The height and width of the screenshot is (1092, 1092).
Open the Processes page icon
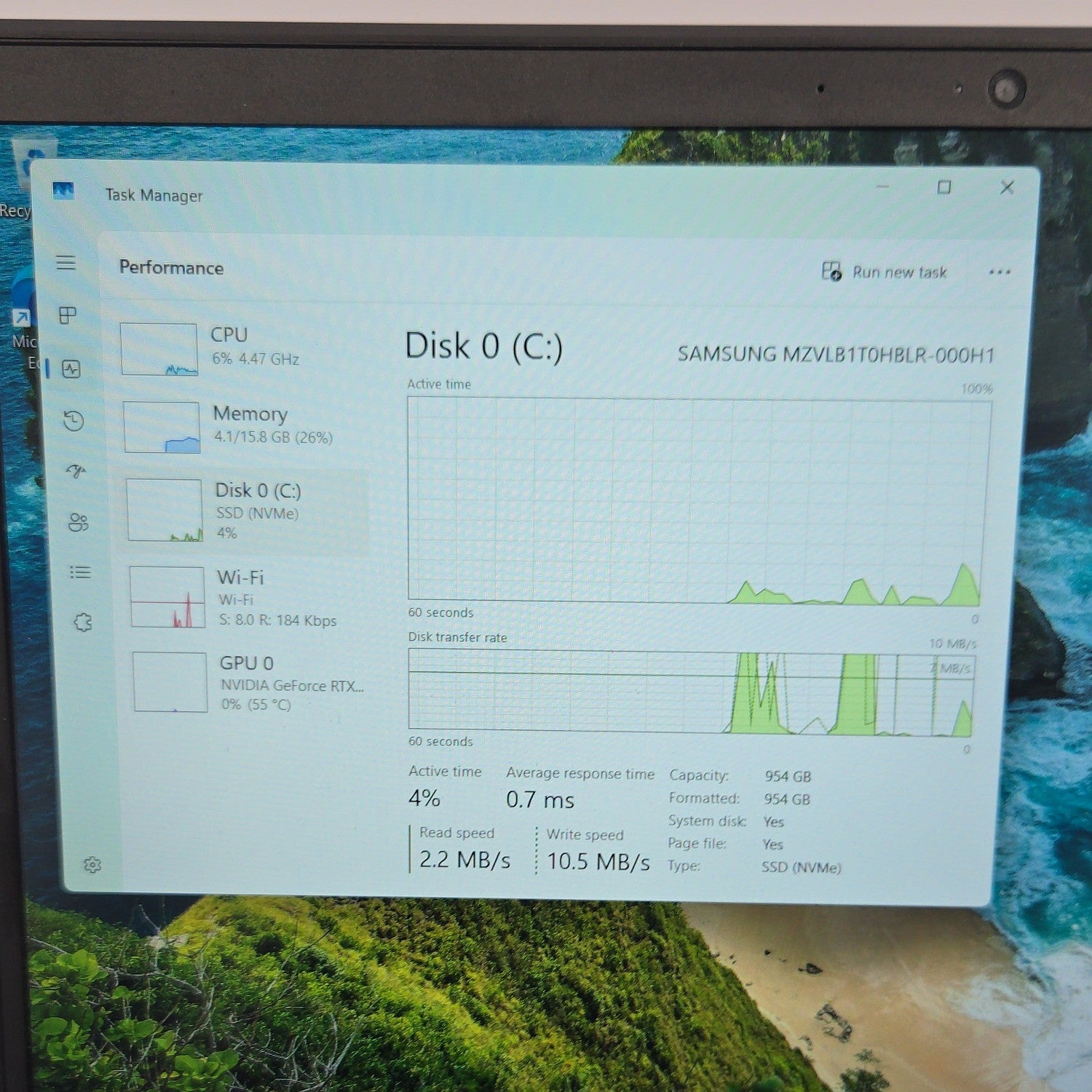[x=68, y=315]
